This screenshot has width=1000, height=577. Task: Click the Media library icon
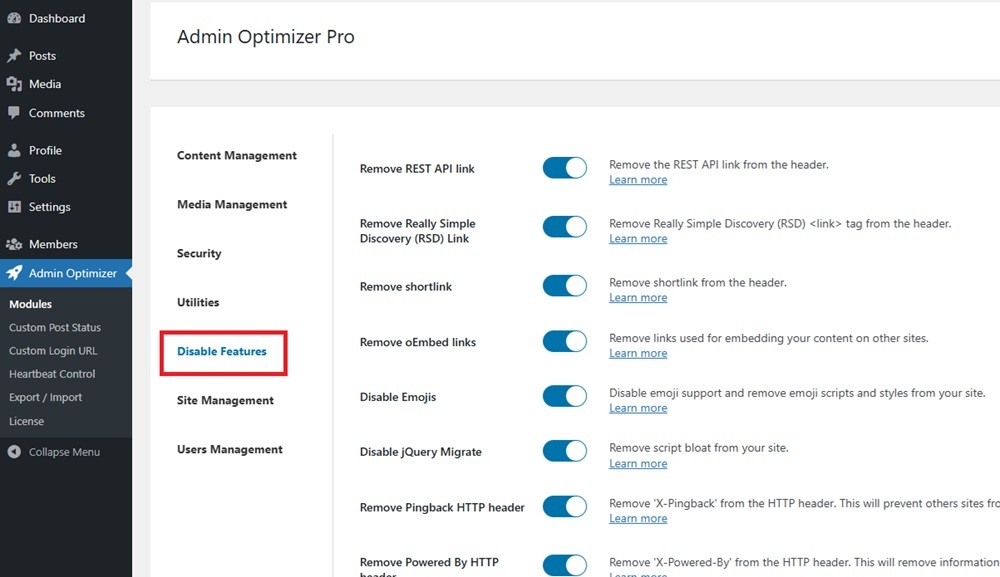click(x=14, y=84)
